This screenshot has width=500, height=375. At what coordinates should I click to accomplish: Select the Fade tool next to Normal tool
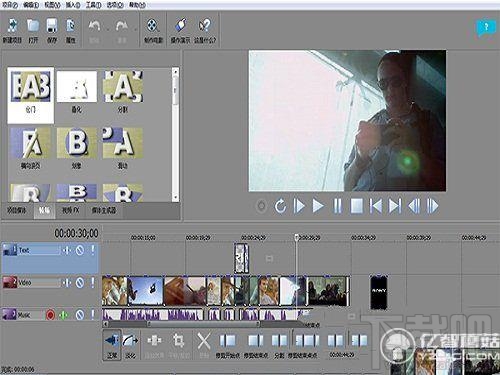pyautogui.click(x=130, y=344)
